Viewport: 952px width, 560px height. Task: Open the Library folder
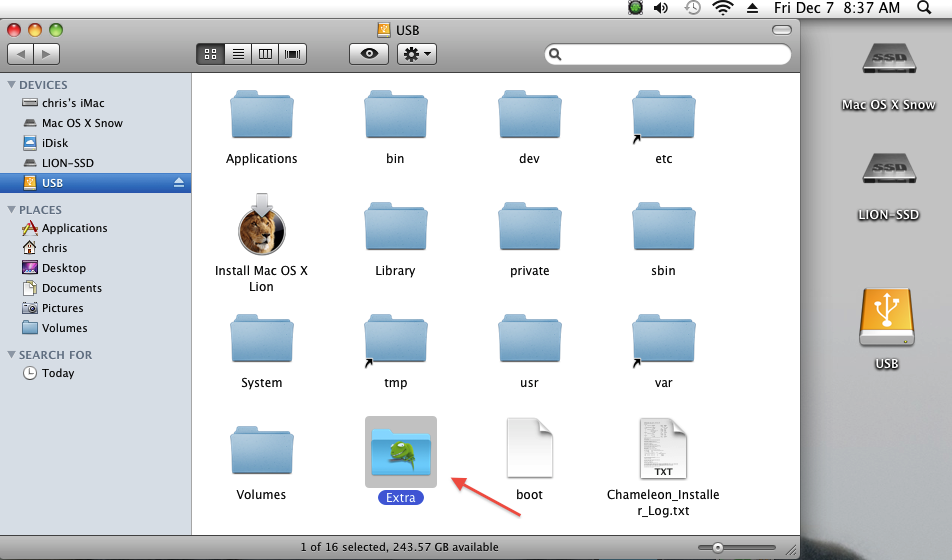(395, 227)
